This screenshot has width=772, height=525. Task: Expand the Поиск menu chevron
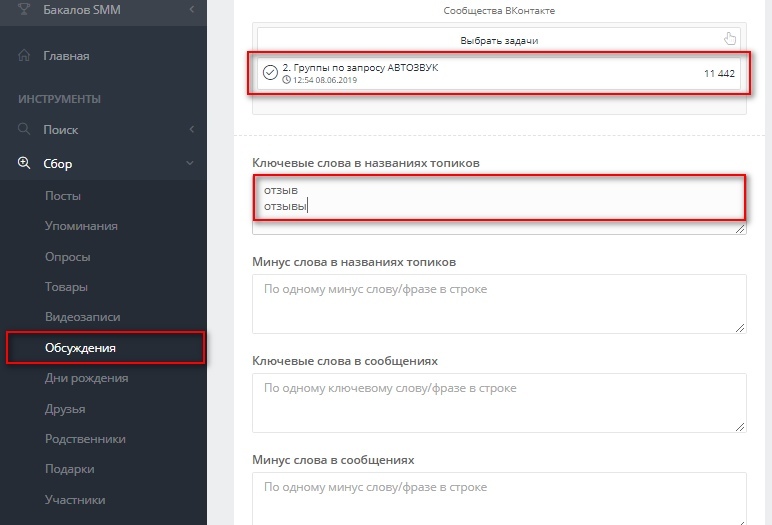click(x=192, y=129)
